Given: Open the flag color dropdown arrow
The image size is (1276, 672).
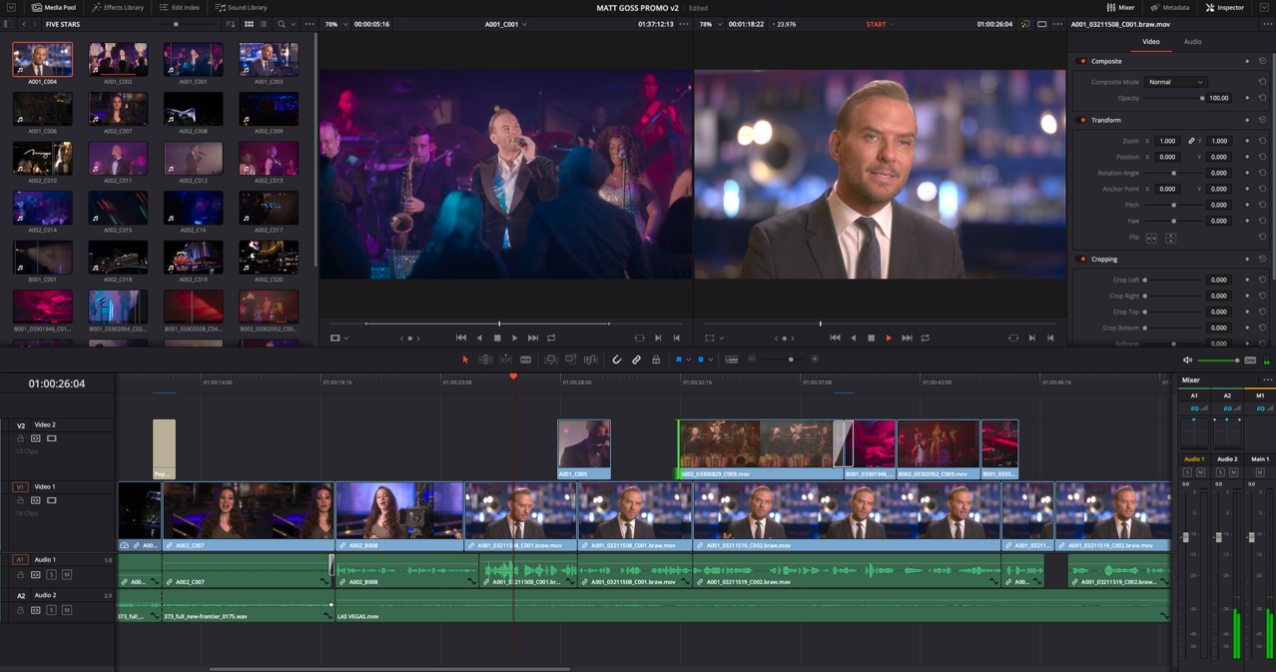Looking at the screenshot, I should click(688, 359).
